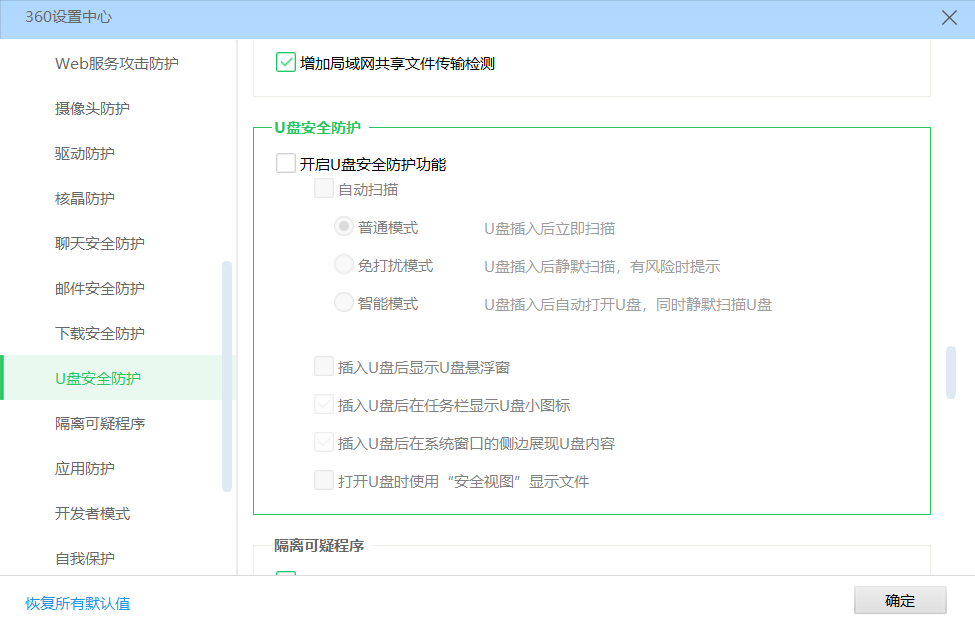The width and height of the screenshot is (975, 625).
Task: Click description U盘插入后静默扫描，有风险时提示
Action: 602,267
